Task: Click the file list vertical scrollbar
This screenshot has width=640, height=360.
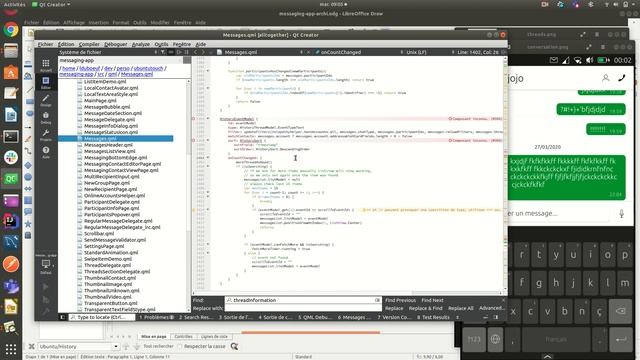Action: [x=189, y=196]
